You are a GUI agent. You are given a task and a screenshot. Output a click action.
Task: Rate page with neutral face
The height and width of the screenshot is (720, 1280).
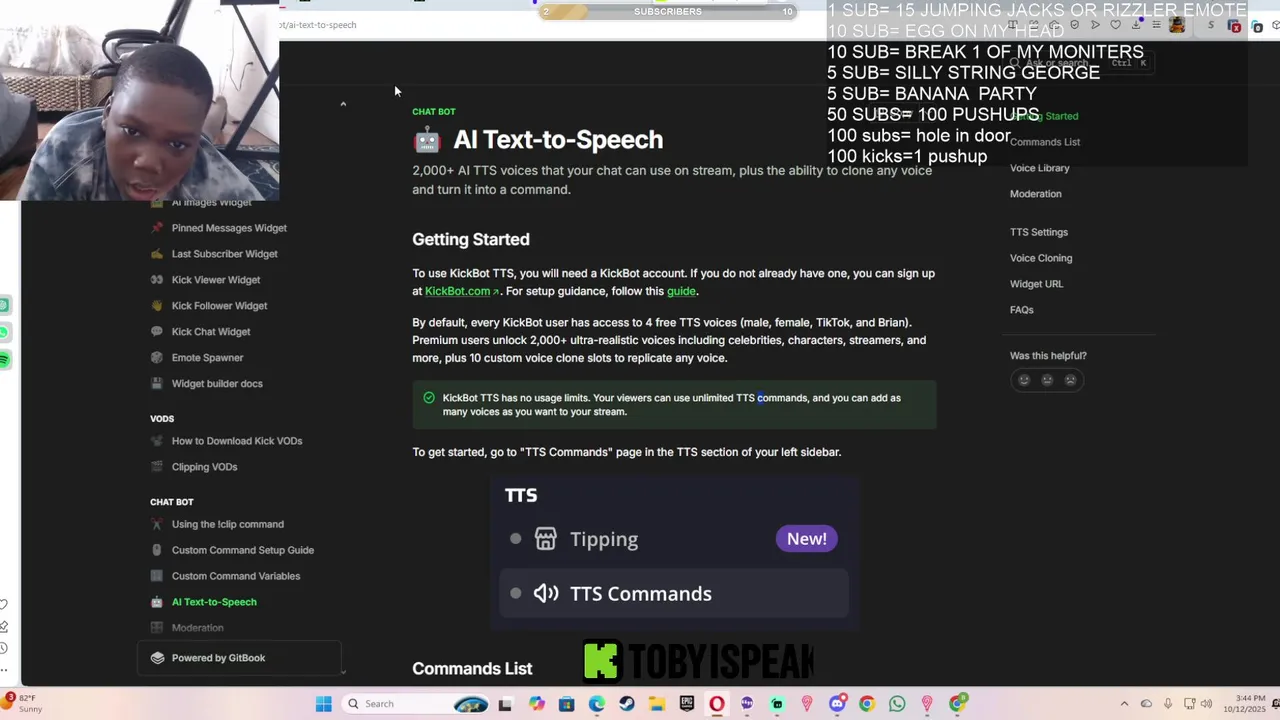tap(1047, 380)
